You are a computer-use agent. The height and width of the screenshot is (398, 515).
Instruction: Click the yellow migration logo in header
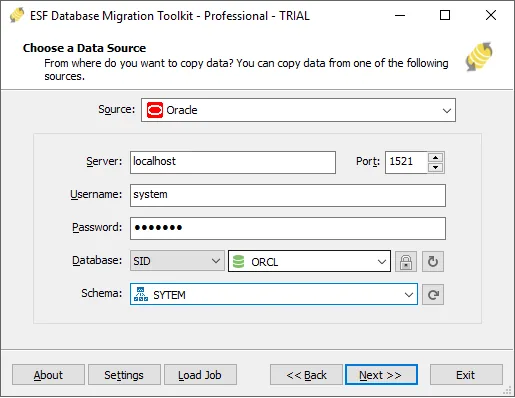click(479, 56)
